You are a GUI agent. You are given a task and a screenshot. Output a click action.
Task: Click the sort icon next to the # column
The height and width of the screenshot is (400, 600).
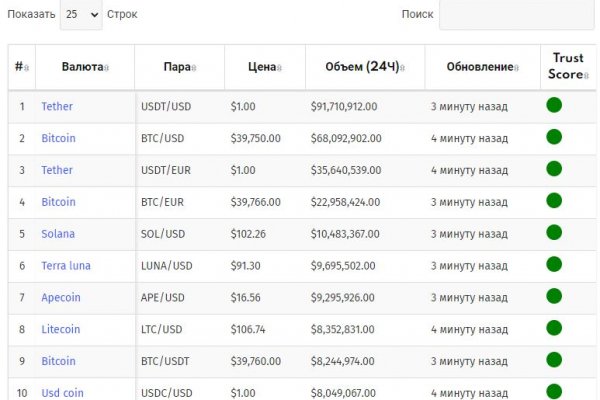[x=26, y=68]
